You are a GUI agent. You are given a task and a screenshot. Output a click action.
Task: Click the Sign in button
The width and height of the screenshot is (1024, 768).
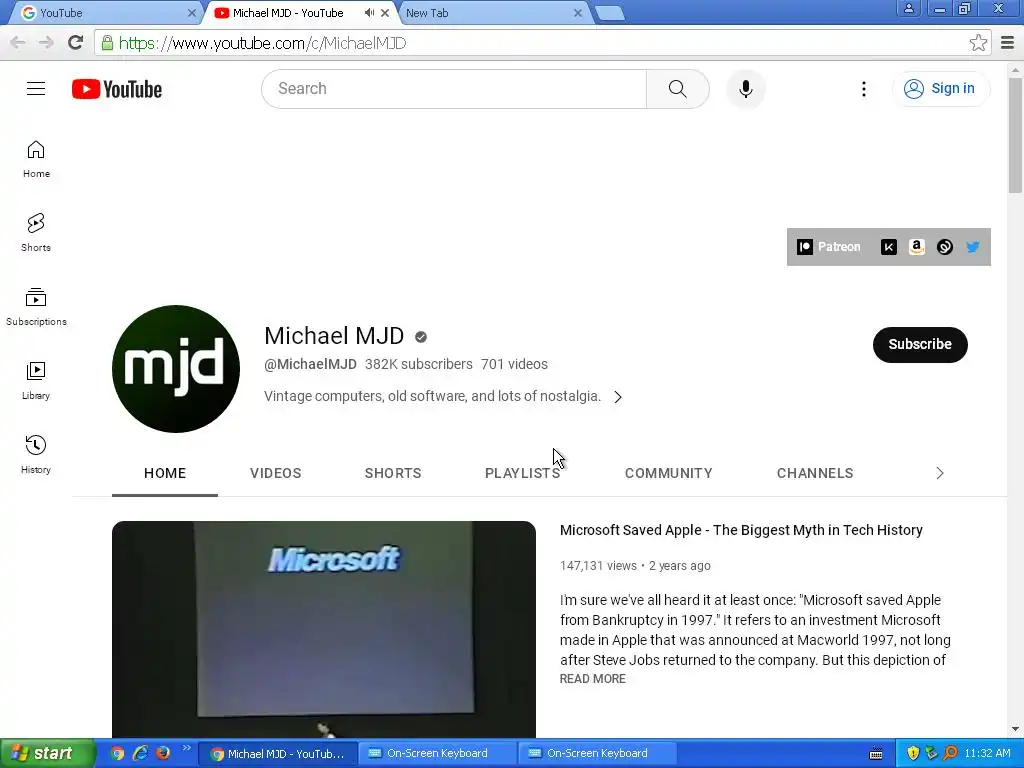click(941, 89)
